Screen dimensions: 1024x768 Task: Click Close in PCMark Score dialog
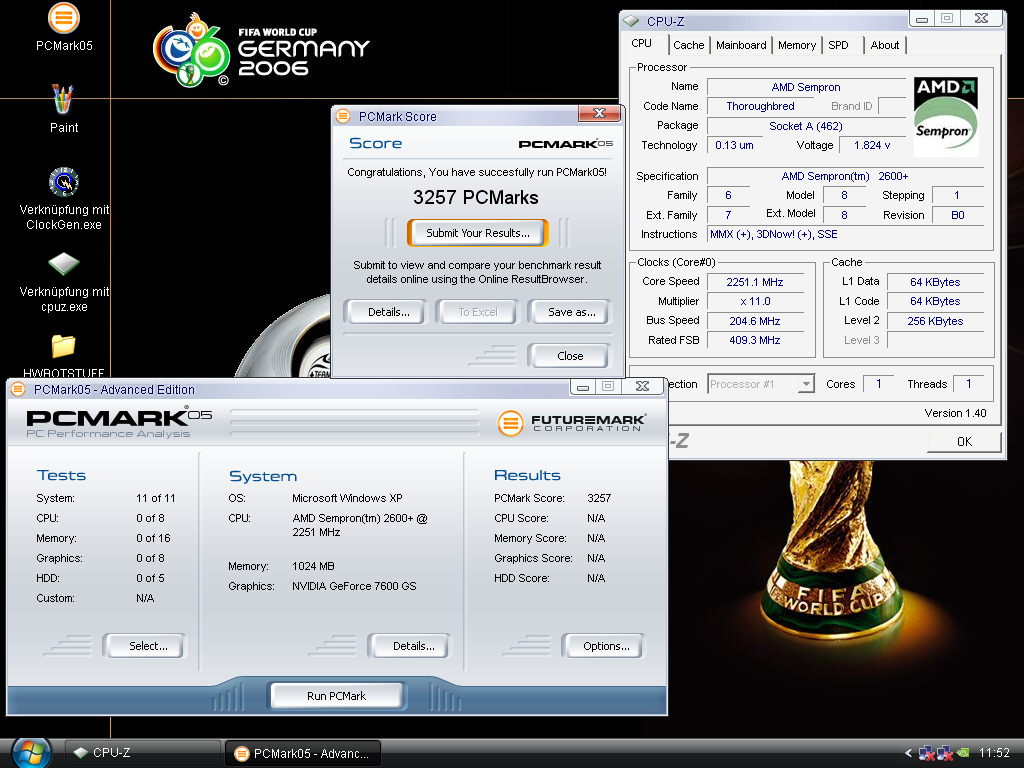(569, 356)
